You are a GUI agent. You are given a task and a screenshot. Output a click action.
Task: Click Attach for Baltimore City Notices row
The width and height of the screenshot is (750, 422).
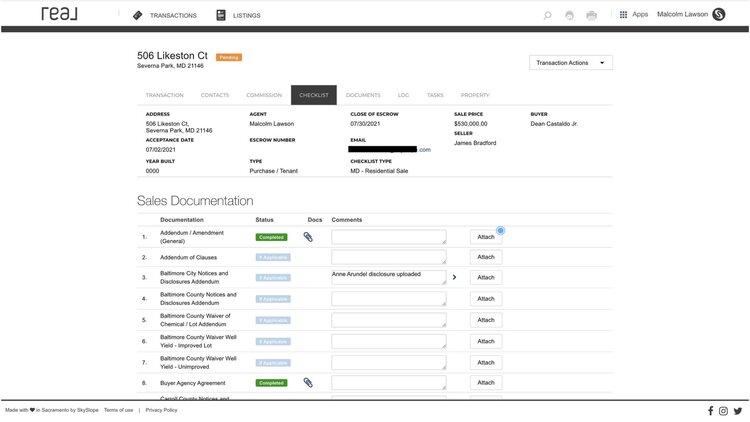(486, 278)
